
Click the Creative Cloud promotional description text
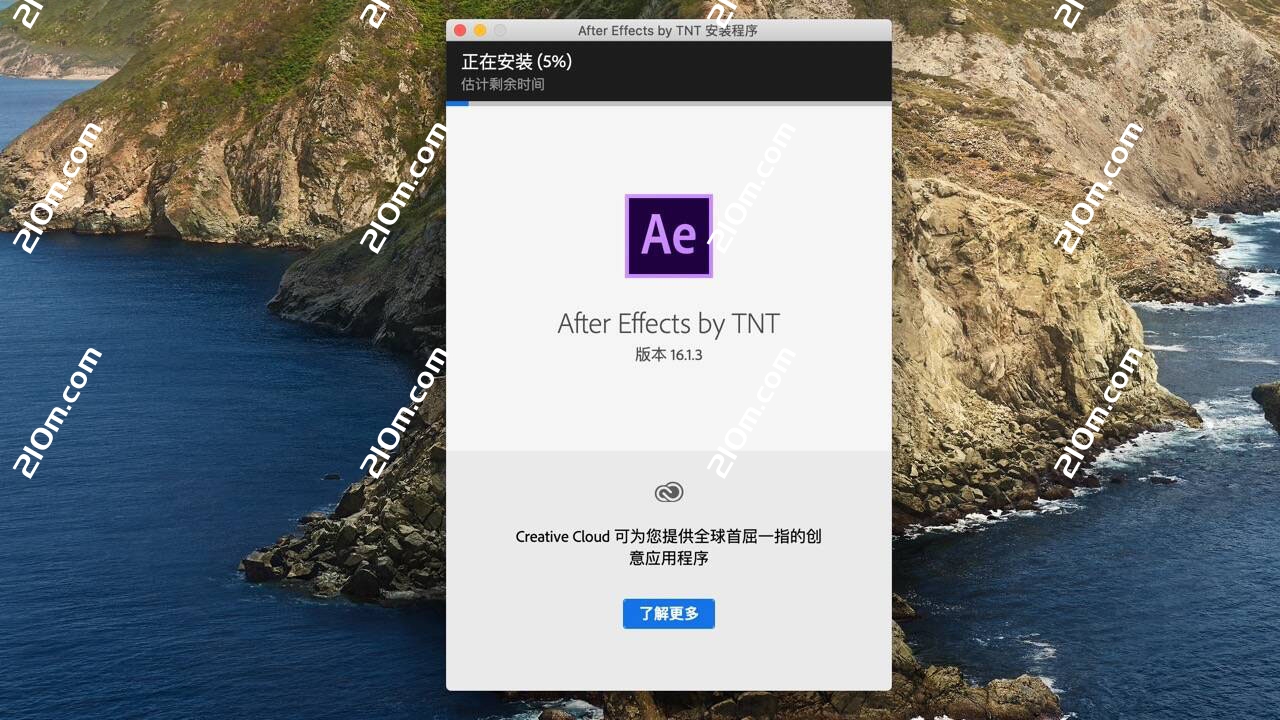point(668,547)
